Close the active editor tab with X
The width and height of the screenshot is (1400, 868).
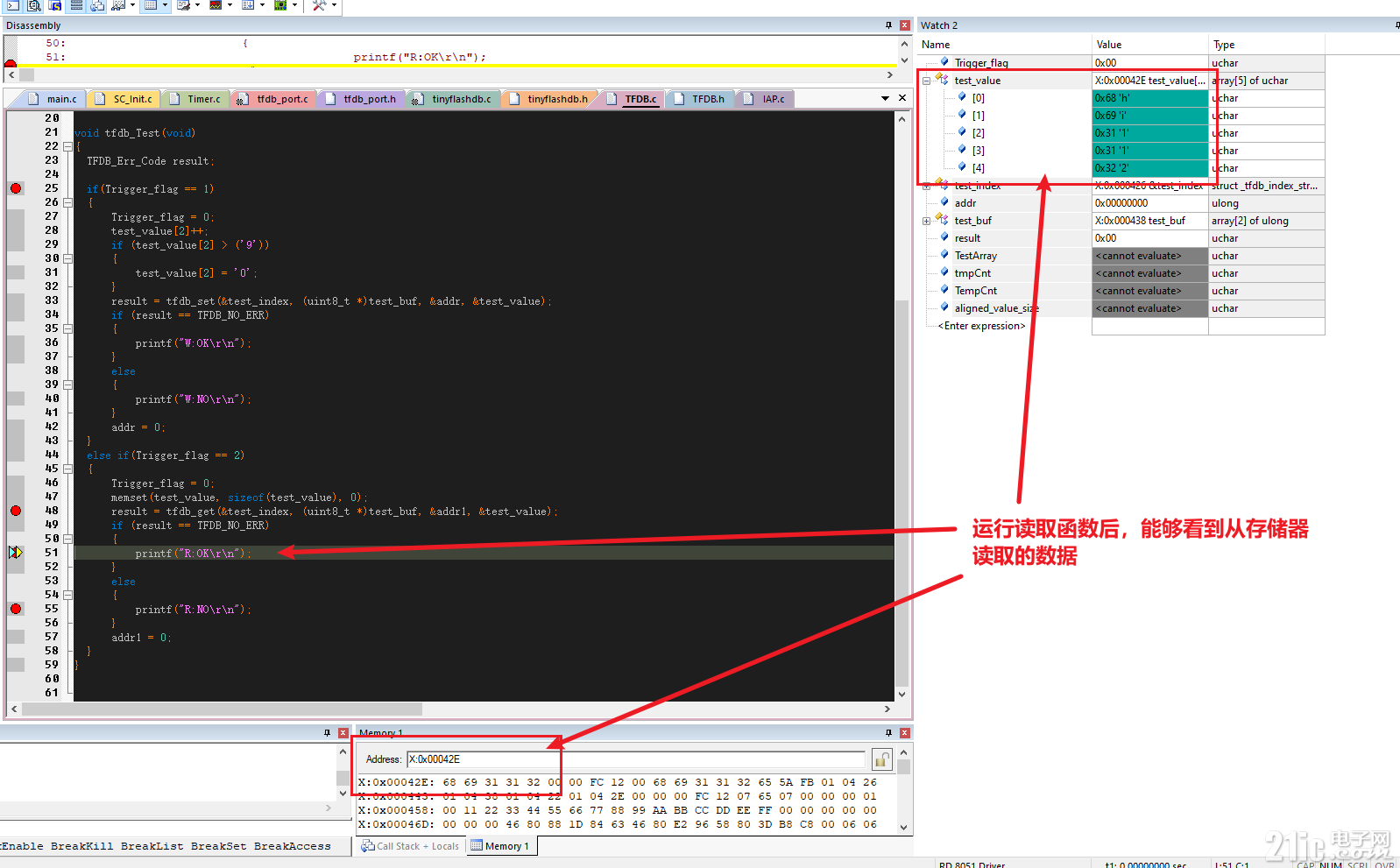coord(902,98)
